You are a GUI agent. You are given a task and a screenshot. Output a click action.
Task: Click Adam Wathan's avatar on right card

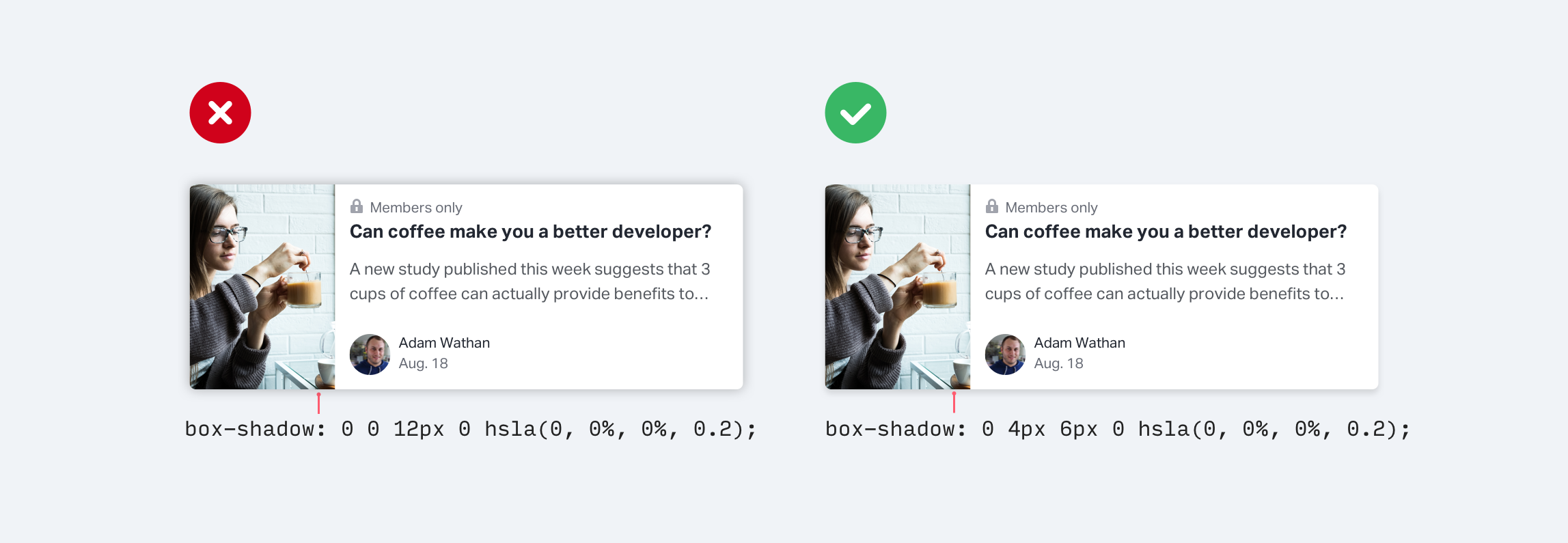pos(1005,354)
